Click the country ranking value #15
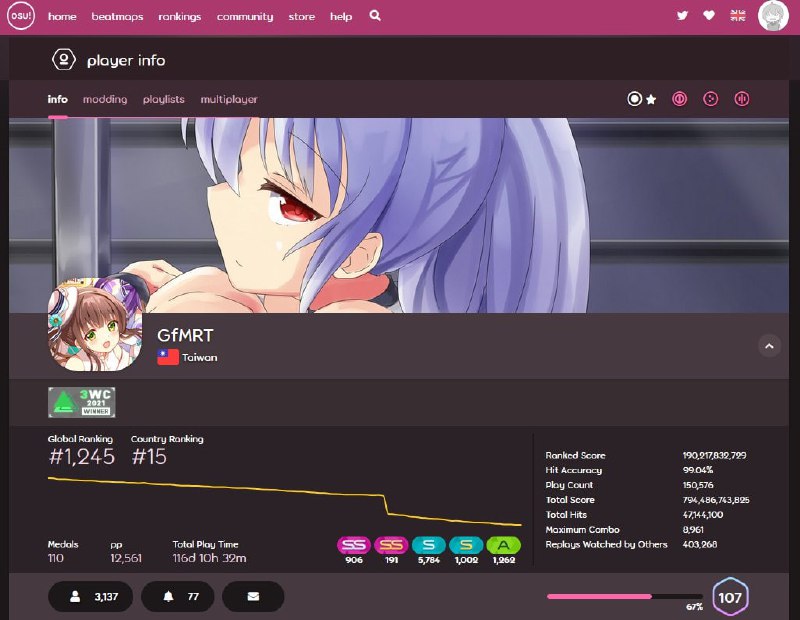 [149, 456]
